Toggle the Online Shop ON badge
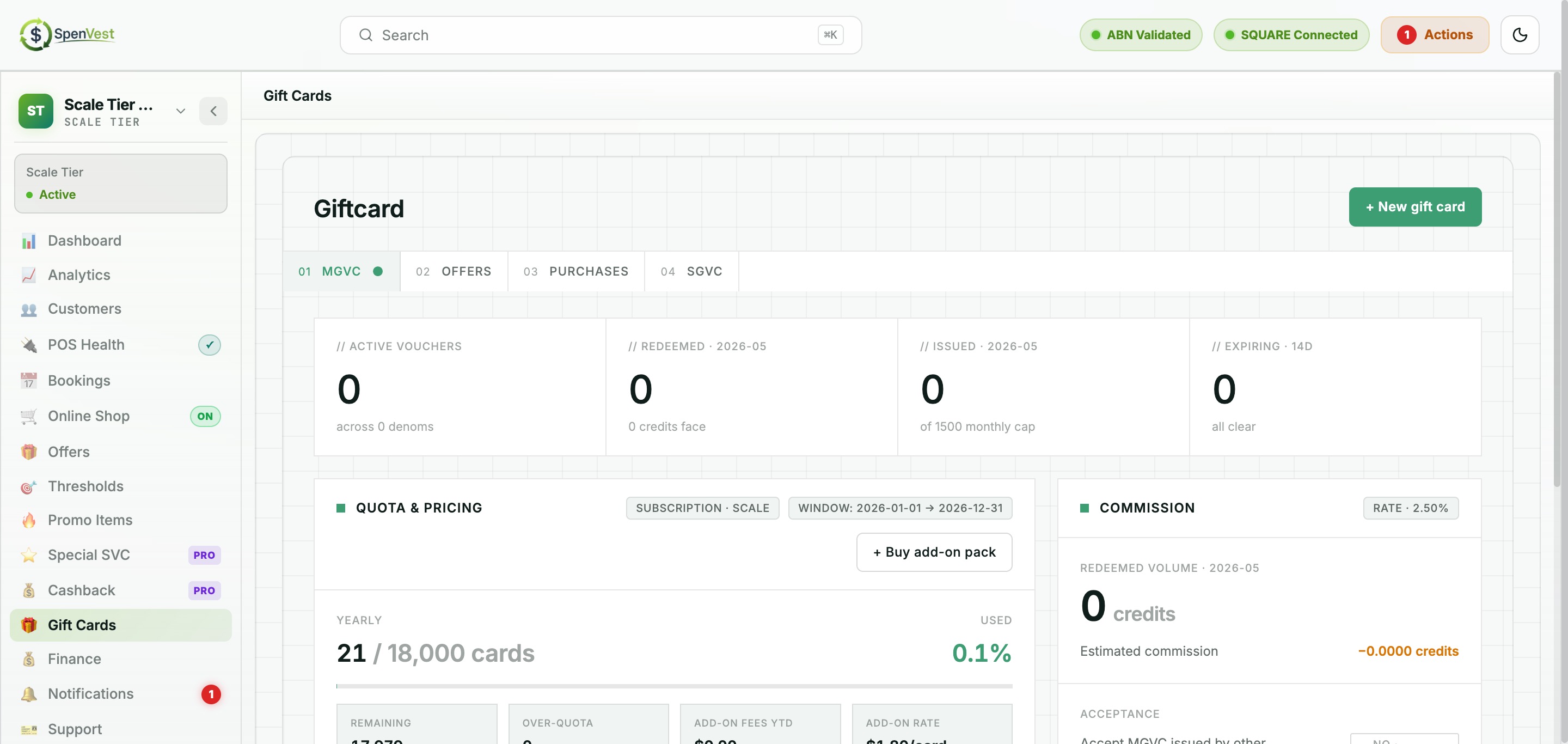1568x744 pixels. [x=205, y=417]
